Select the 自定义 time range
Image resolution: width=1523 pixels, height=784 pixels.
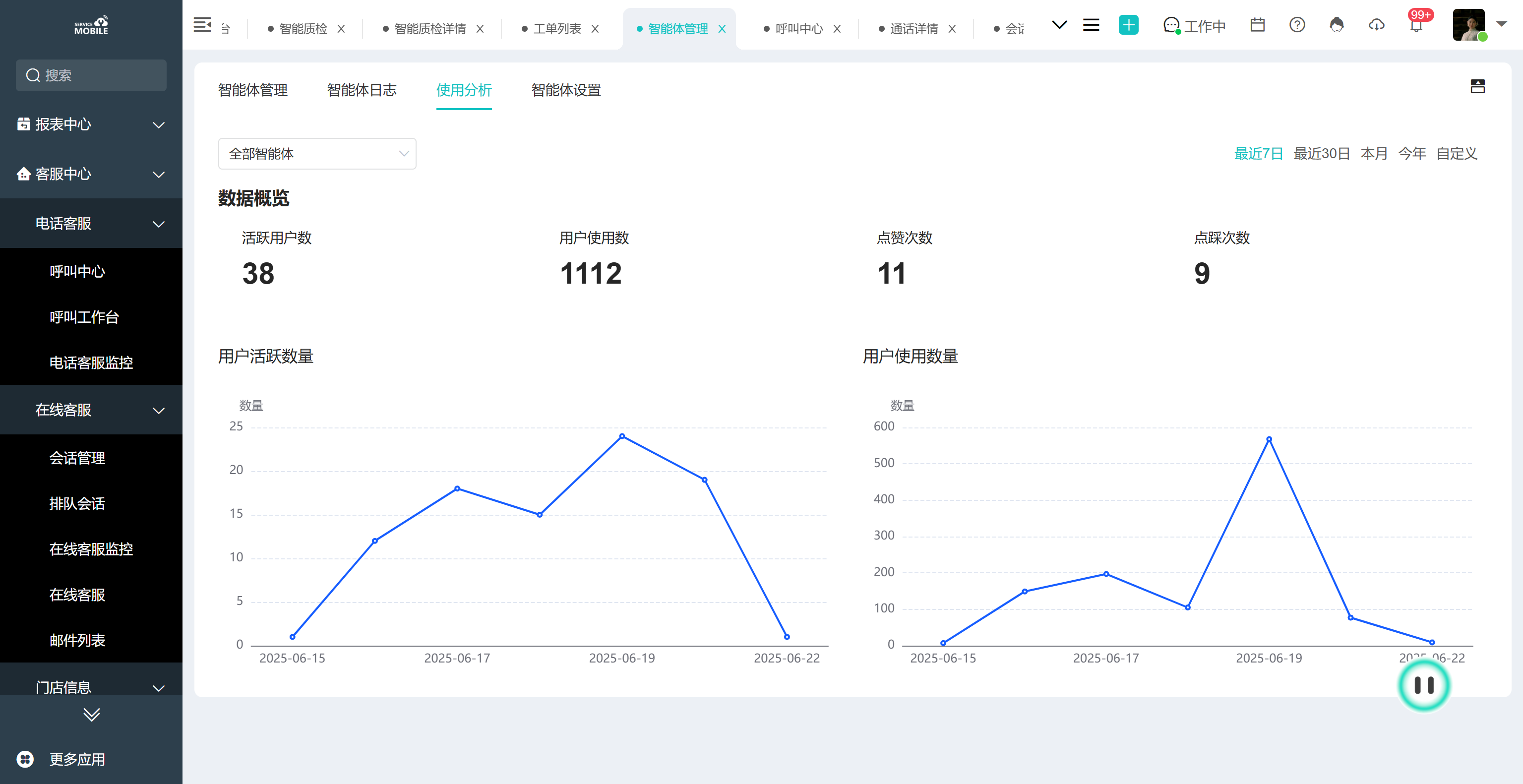click(1457, 154)
